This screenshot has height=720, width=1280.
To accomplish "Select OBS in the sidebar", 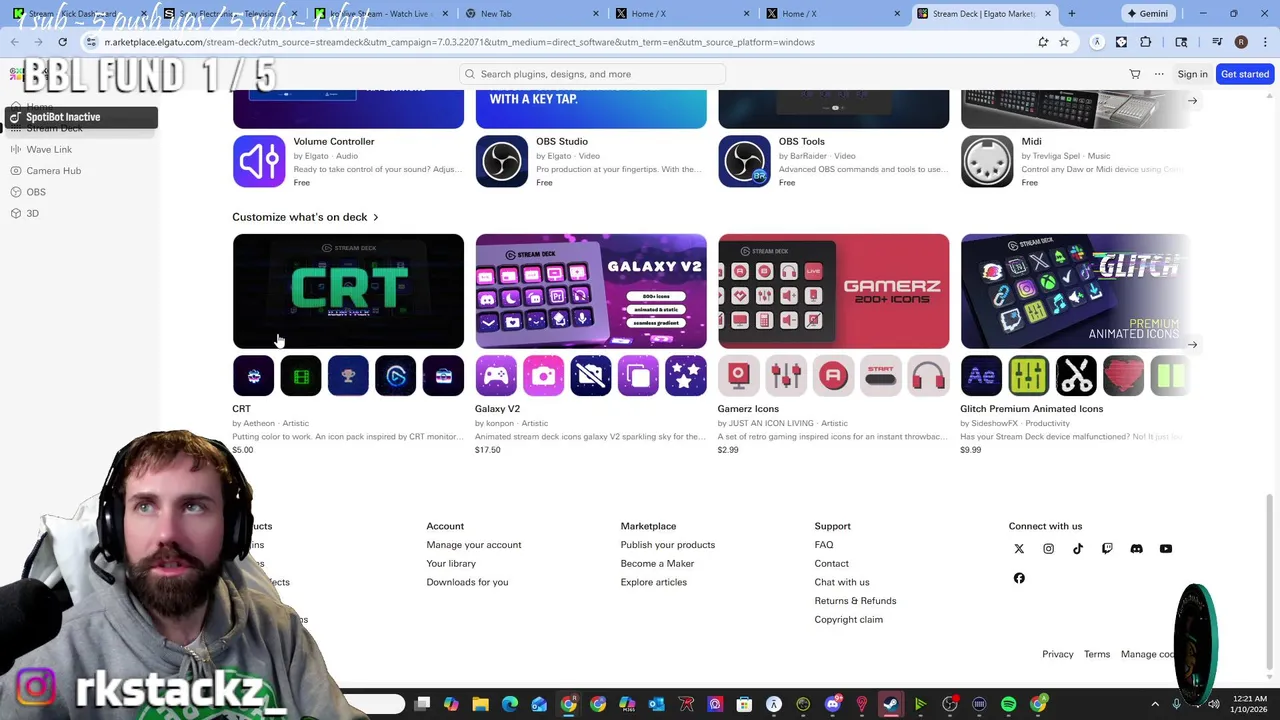I will point(36,192).
